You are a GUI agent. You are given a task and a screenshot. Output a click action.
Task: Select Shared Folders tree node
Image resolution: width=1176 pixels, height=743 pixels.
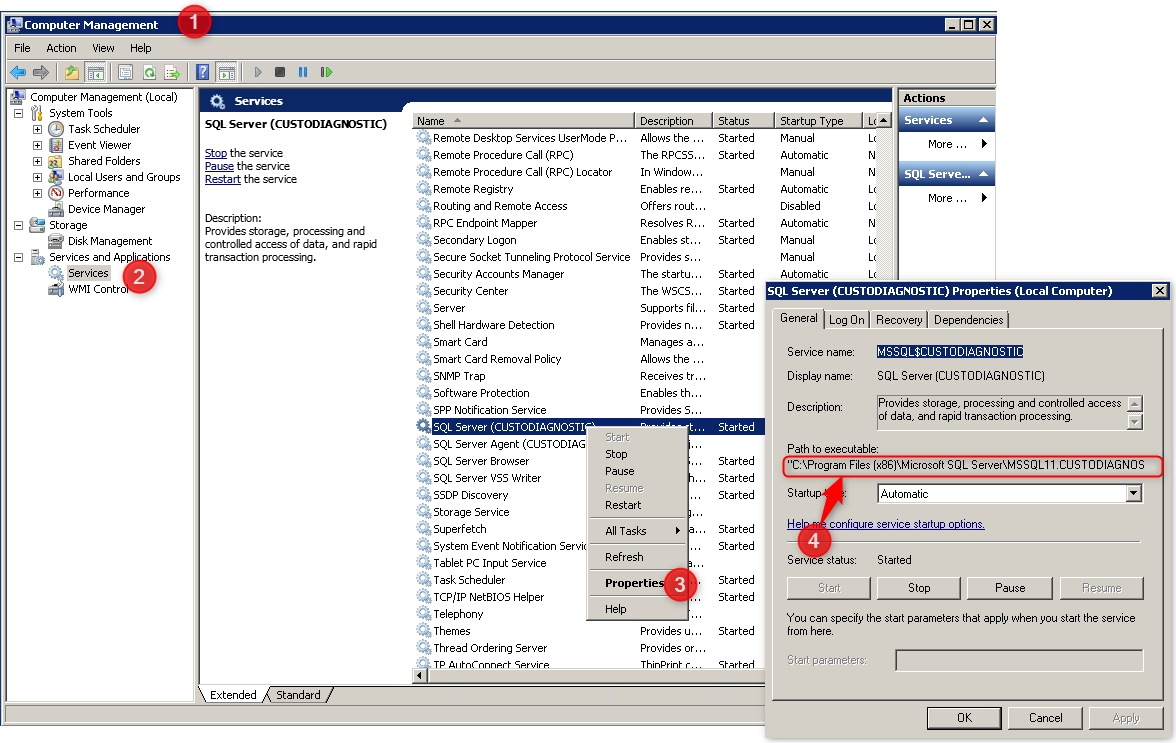[104, 161]
